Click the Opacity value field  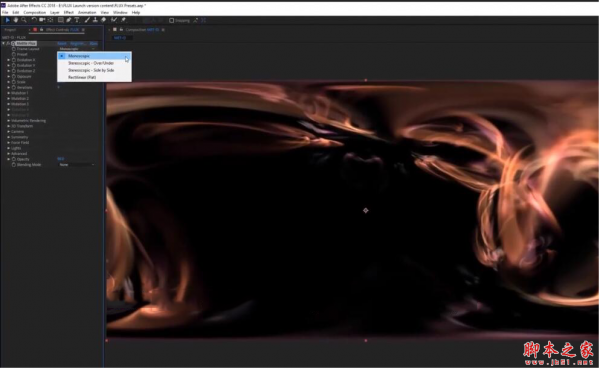[x=60, y=159]
